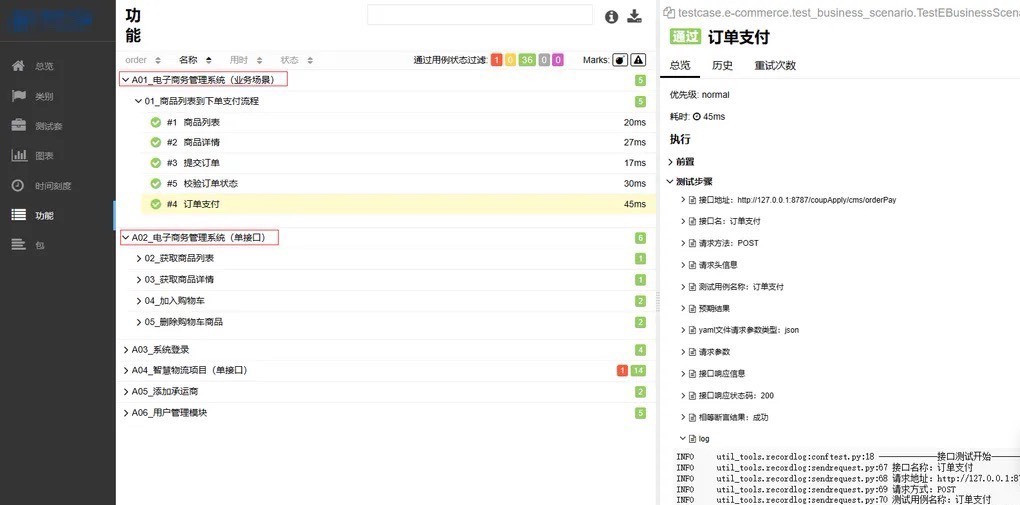Toggle the yellow broken filter showing 0
This screenshot has height=505, width=1020.
pyautogui.click(x=510, y=60)
